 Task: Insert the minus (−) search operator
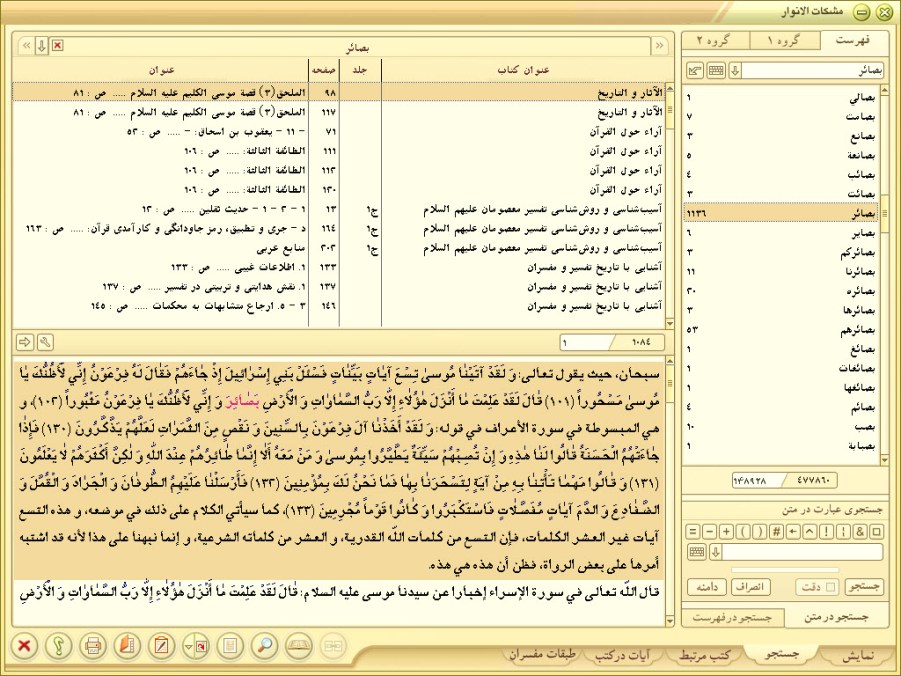pos(710,532)
